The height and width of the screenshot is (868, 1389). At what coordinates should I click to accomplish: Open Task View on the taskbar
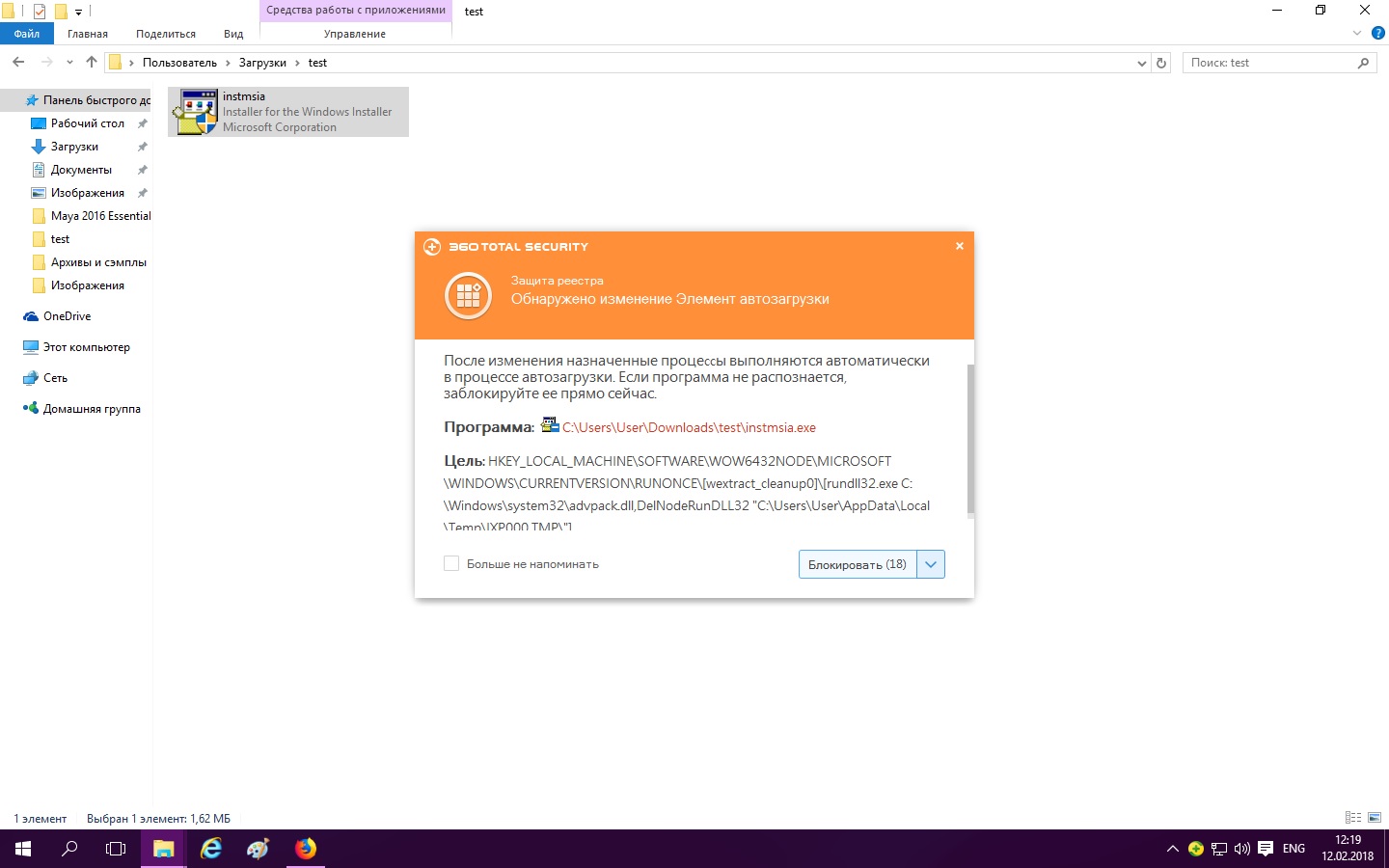point(116,849)
